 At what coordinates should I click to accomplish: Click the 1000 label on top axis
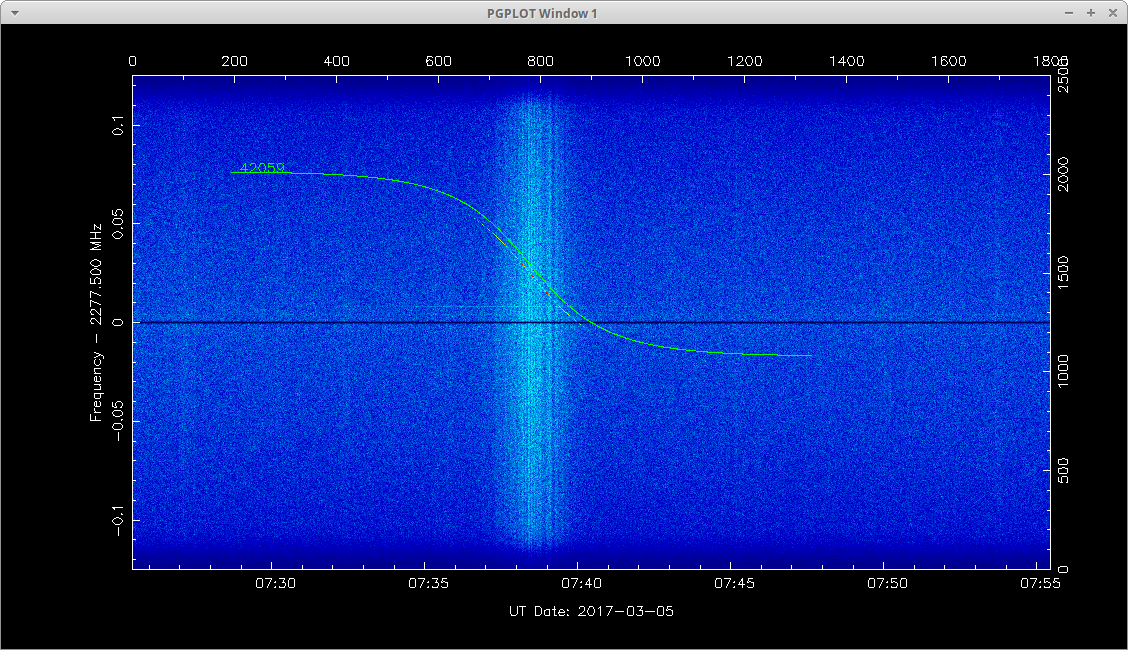coord(642,61)
